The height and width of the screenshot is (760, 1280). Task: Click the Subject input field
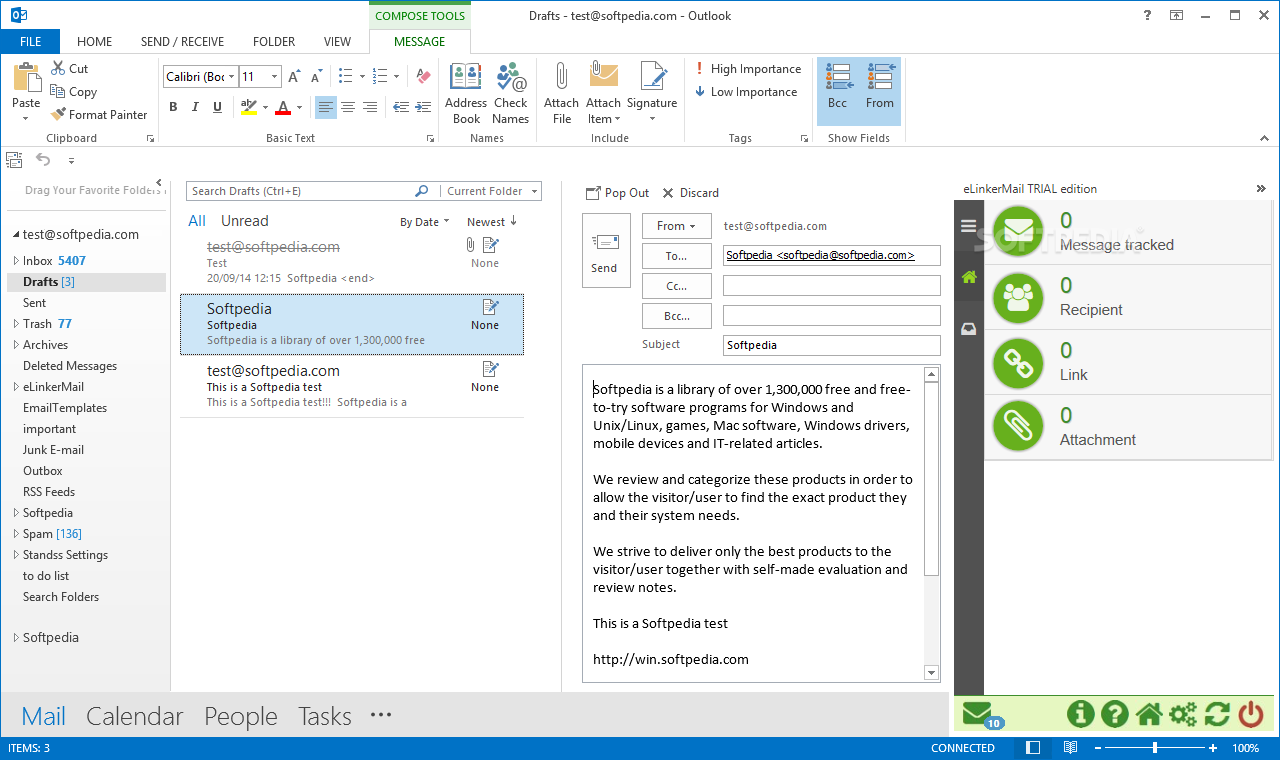832,345
